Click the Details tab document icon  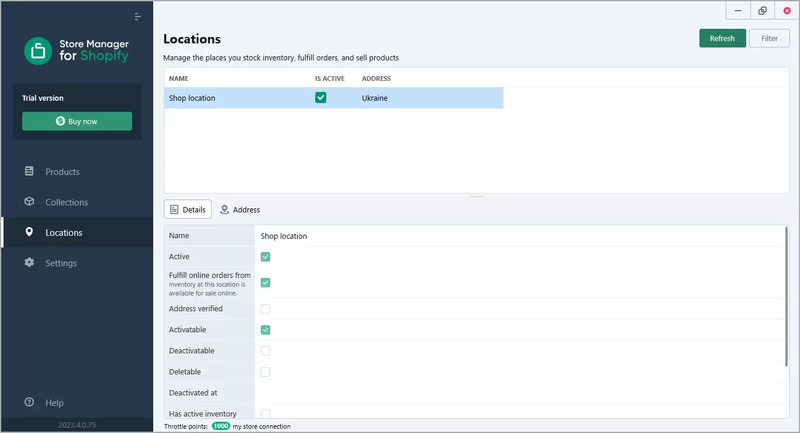coord(174,210)
